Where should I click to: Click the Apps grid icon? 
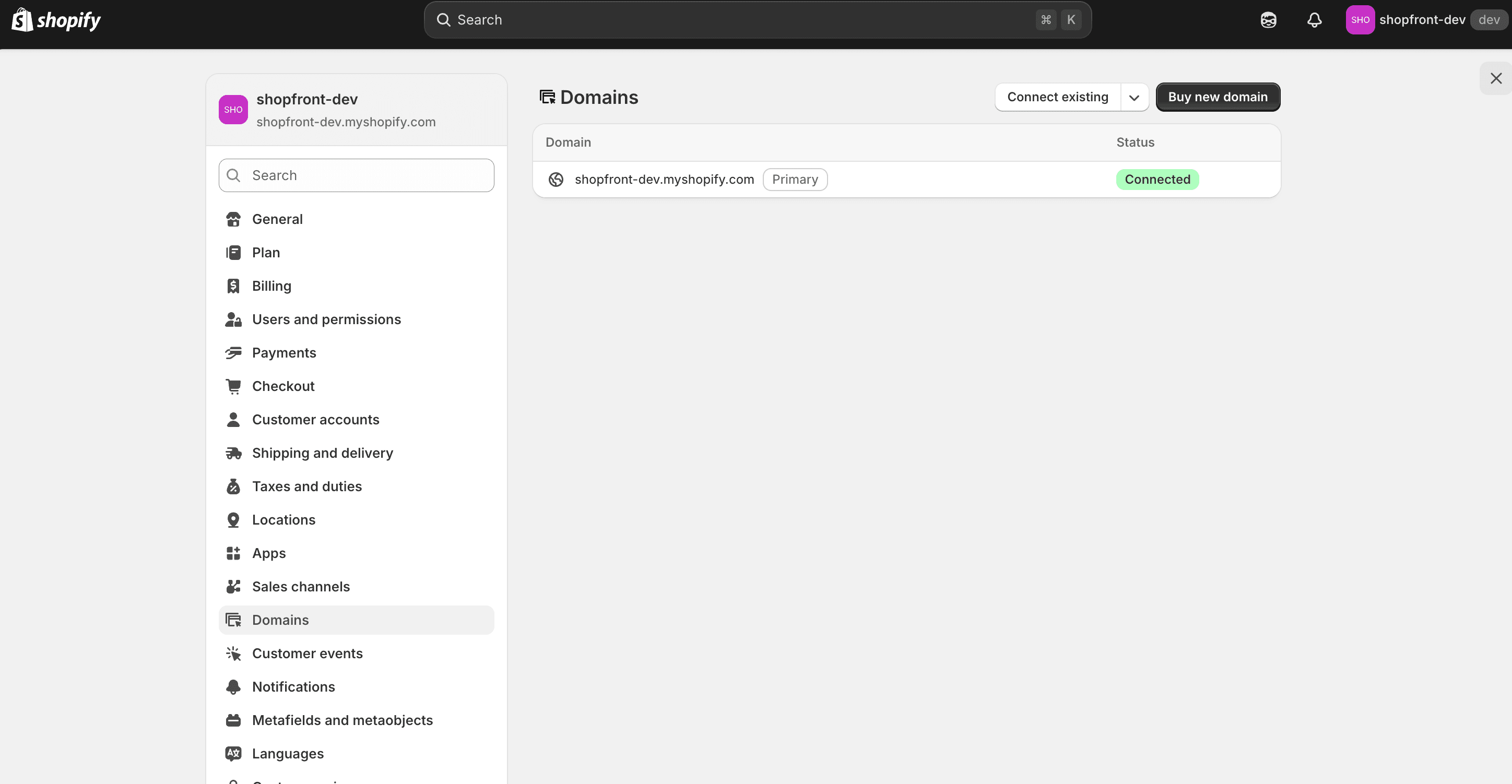click(233, 554)
